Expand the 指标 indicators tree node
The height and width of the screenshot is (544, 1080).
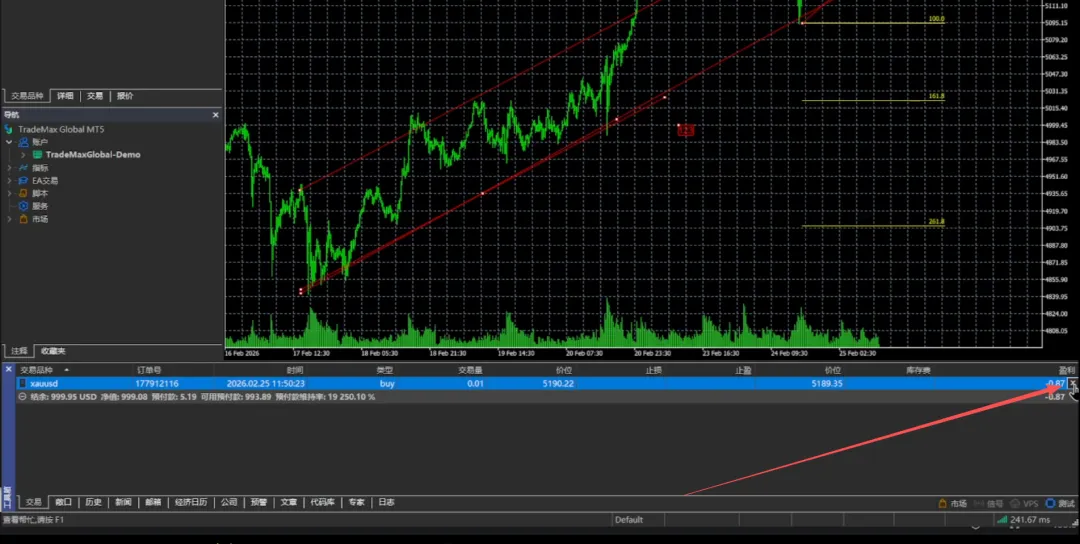pos(9,168)
